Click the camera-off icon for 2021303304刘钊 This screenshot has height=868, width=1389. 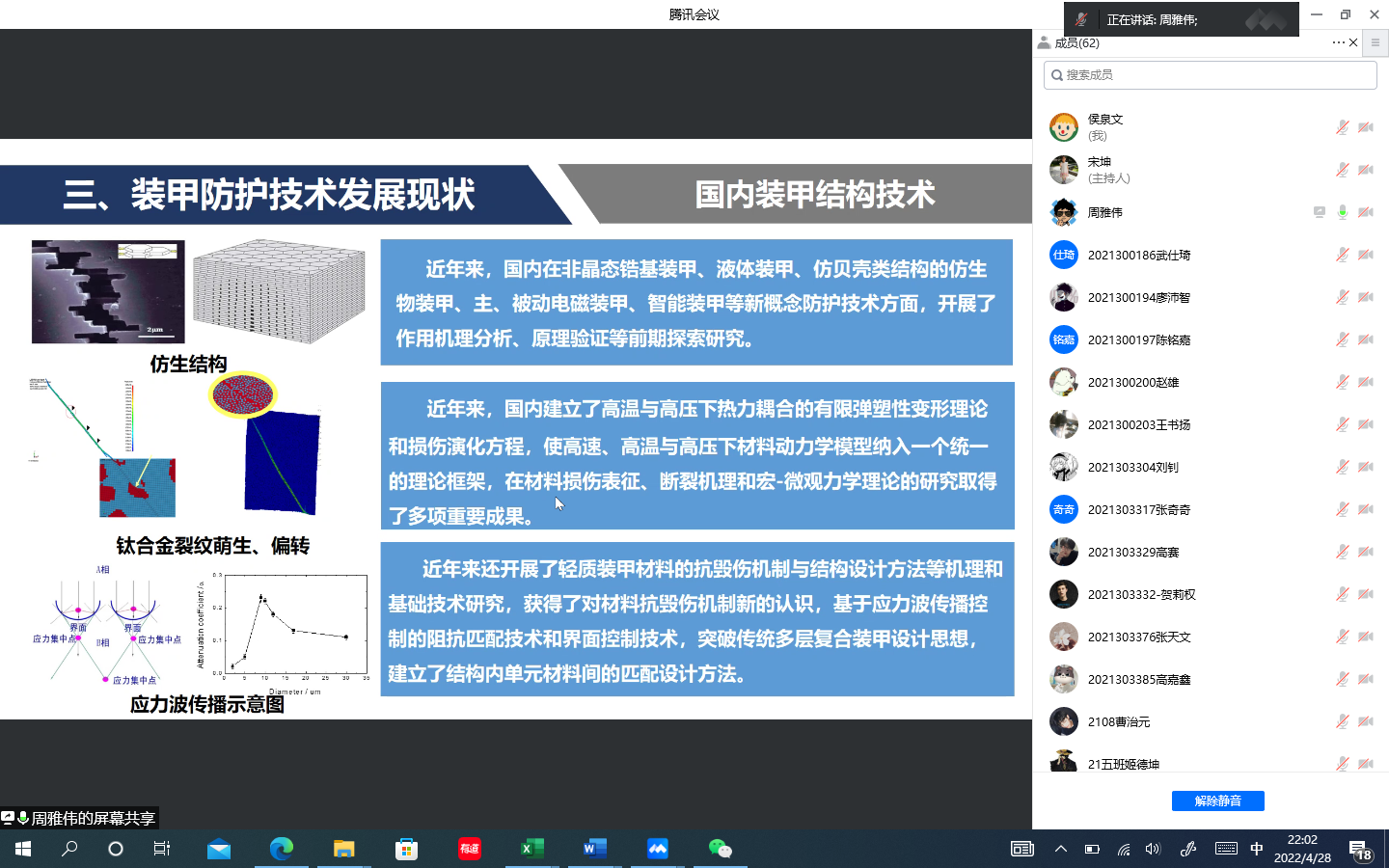coord(1366,467)
